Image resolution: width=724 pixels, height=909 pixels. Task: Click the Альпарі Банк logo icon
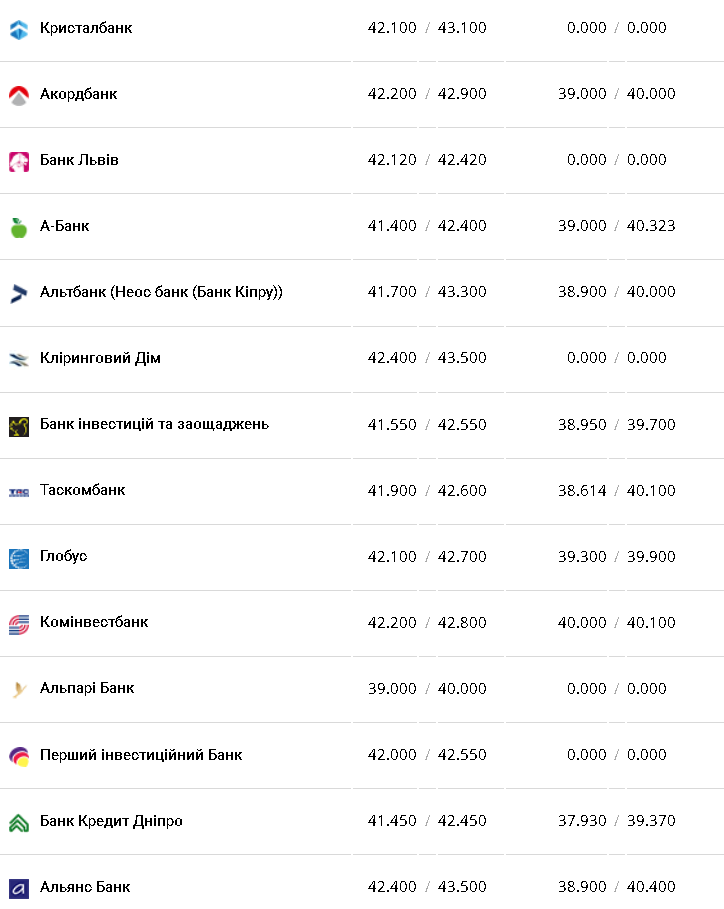(x=18, y=690)
